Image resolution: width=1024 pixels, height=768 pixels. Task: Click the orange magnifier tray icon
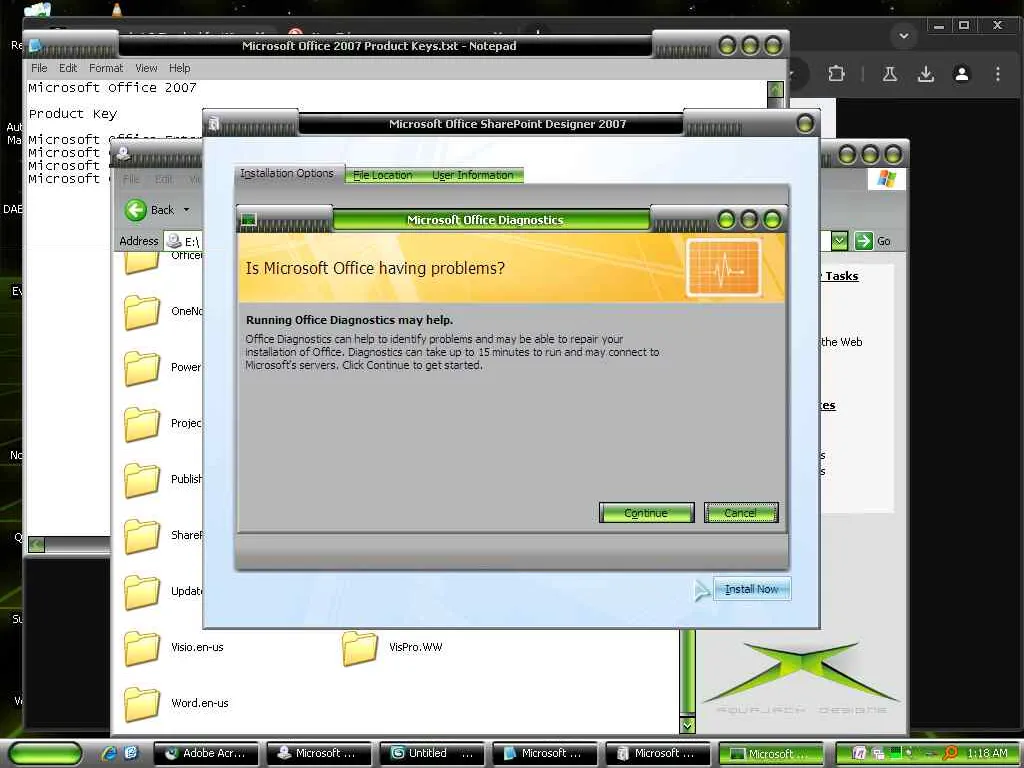[x=950, y=753]
